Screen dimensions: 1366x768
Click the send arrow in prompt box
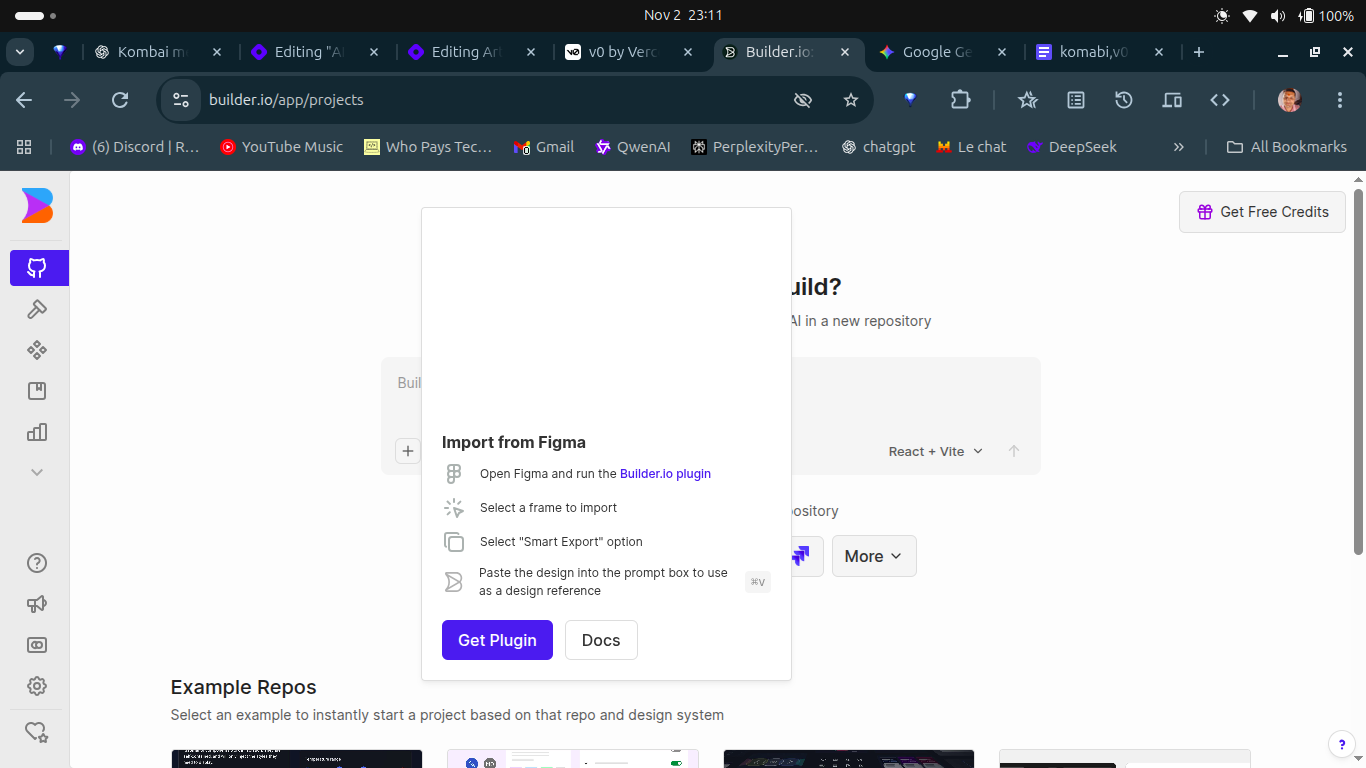pyautogui.click(x=1014, y=451)
